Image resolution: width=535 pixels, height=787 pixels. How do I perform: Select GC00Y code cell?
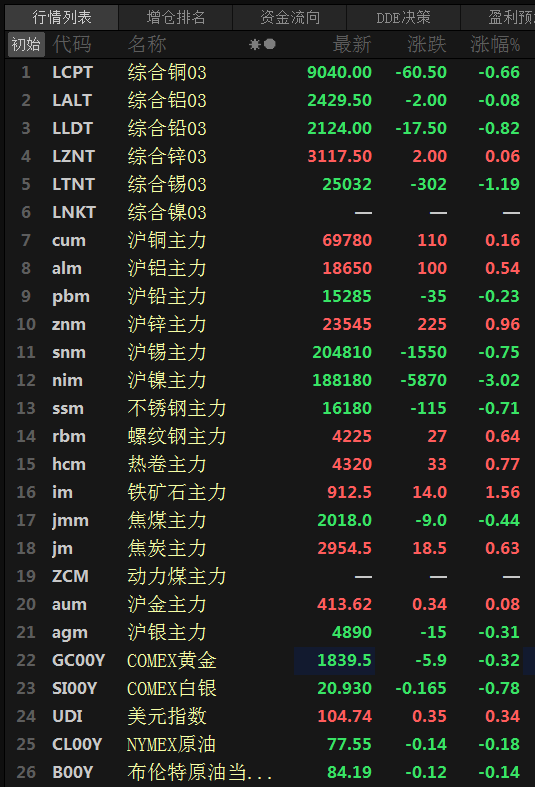(x=78, y=661)
